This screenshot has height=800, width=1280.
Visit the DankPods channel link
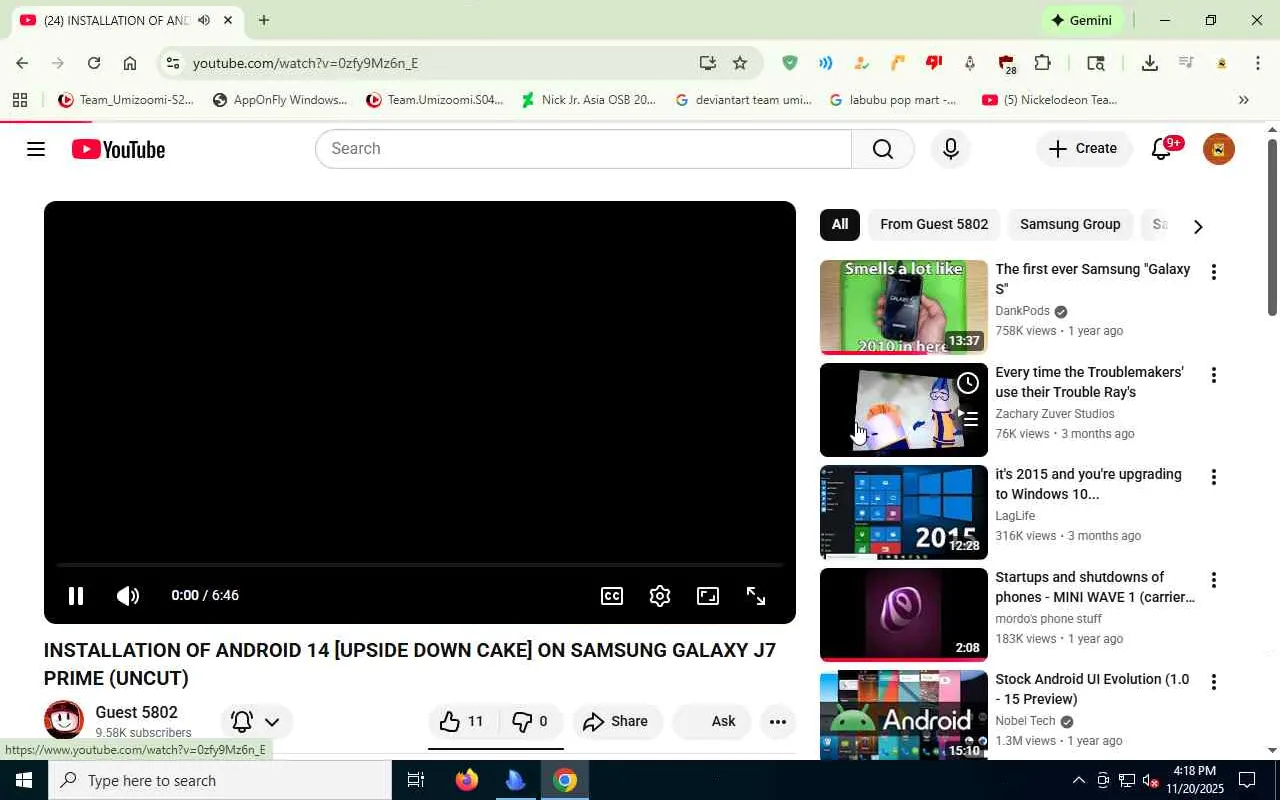1022,311
